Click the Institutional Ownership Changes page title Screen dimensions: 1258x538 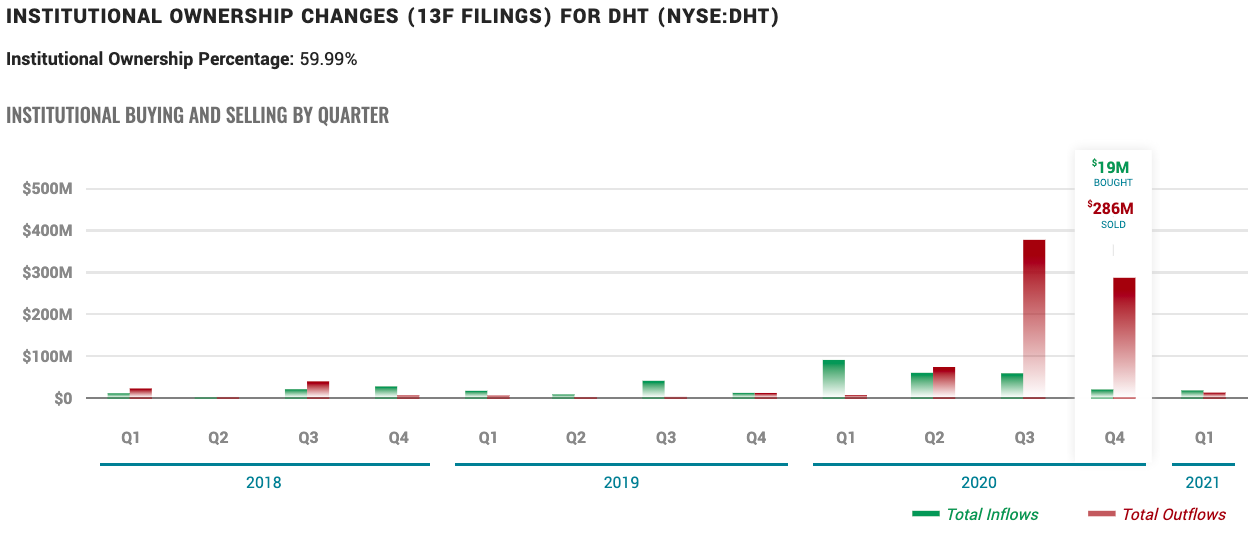394,17
